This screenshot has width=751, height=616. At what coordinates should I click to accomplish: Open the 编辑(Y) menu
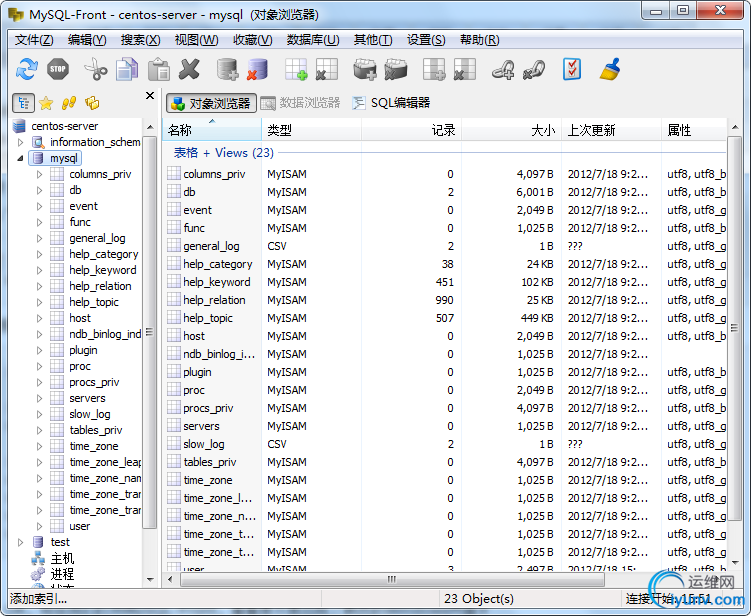[x=87, y=40]
